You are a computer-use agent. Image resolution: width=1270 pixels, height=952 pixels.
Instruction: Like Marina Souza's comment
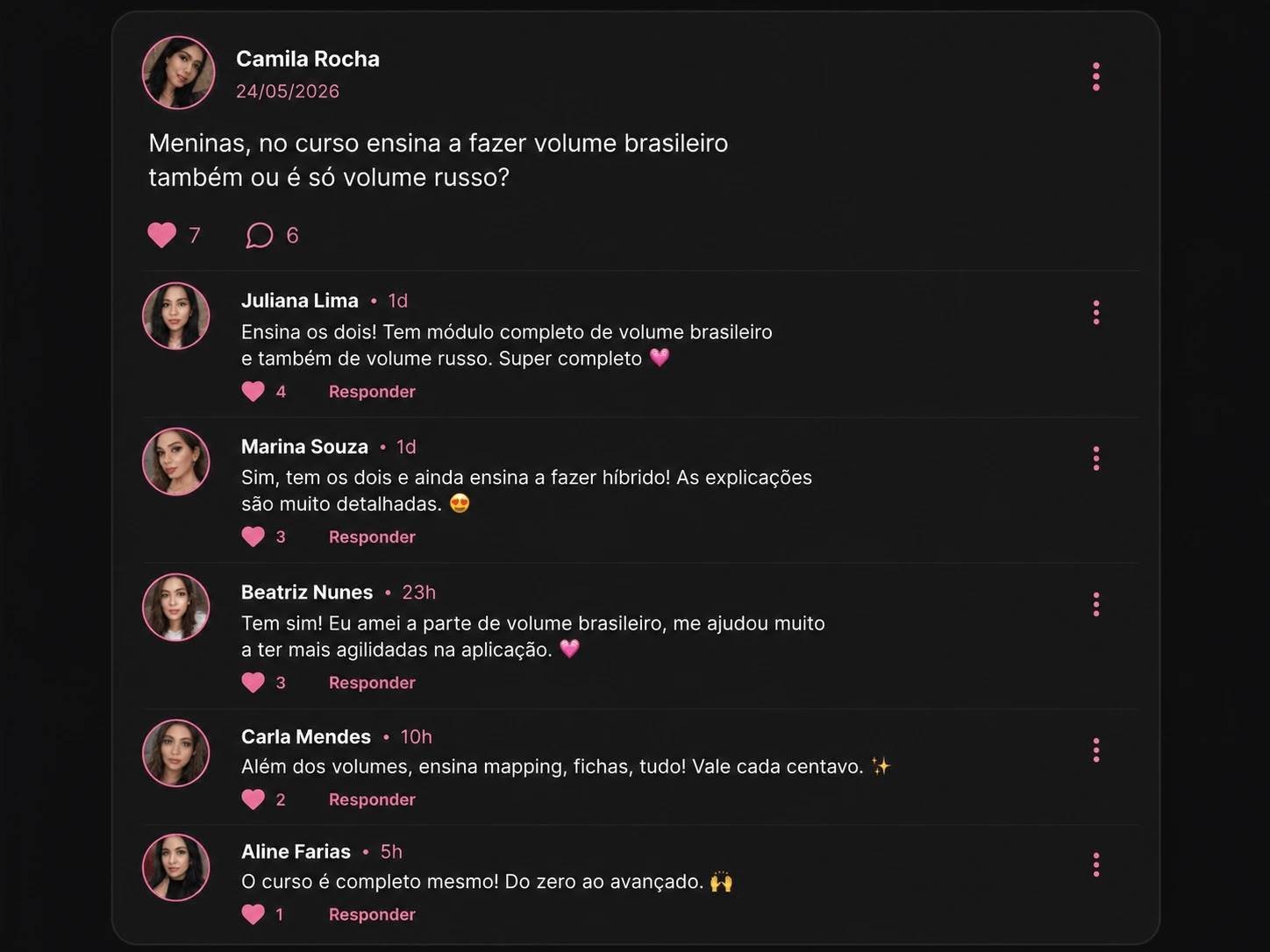253,536
